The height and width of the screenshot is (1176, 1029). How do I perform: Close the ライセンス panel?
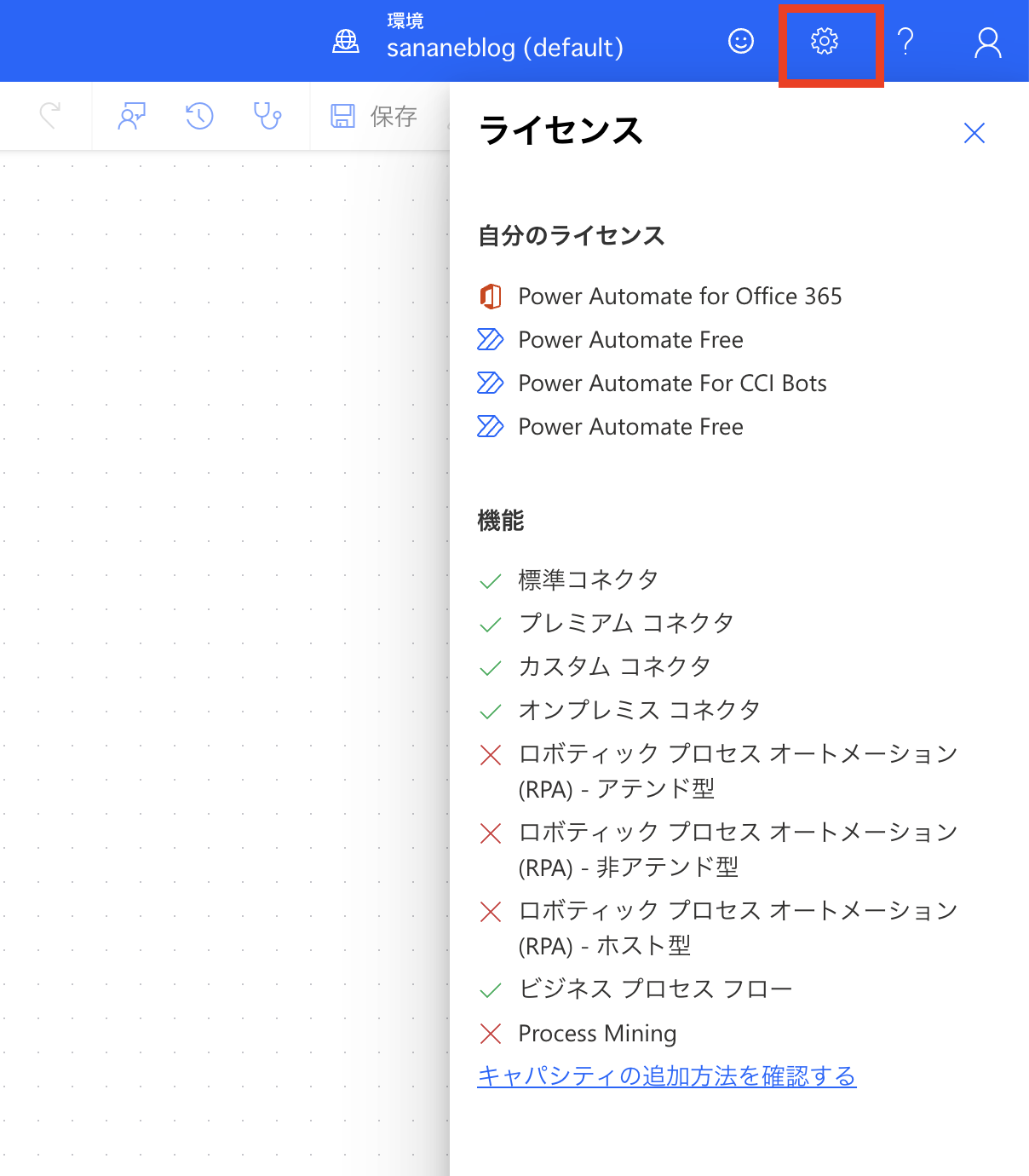(x=974, y=133)
